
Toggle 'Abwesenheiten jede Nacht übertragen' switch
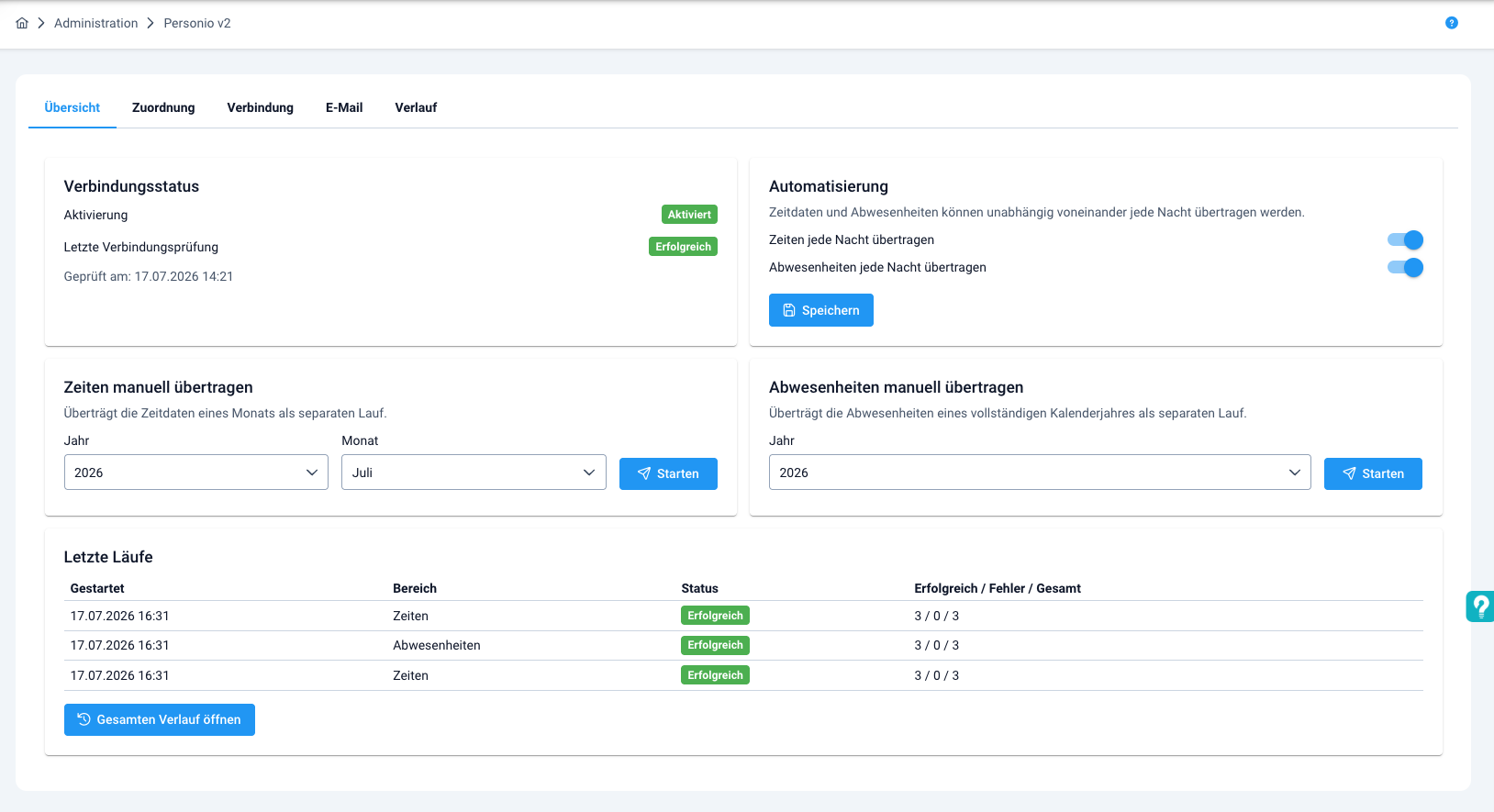click(x=1405, y=267)
